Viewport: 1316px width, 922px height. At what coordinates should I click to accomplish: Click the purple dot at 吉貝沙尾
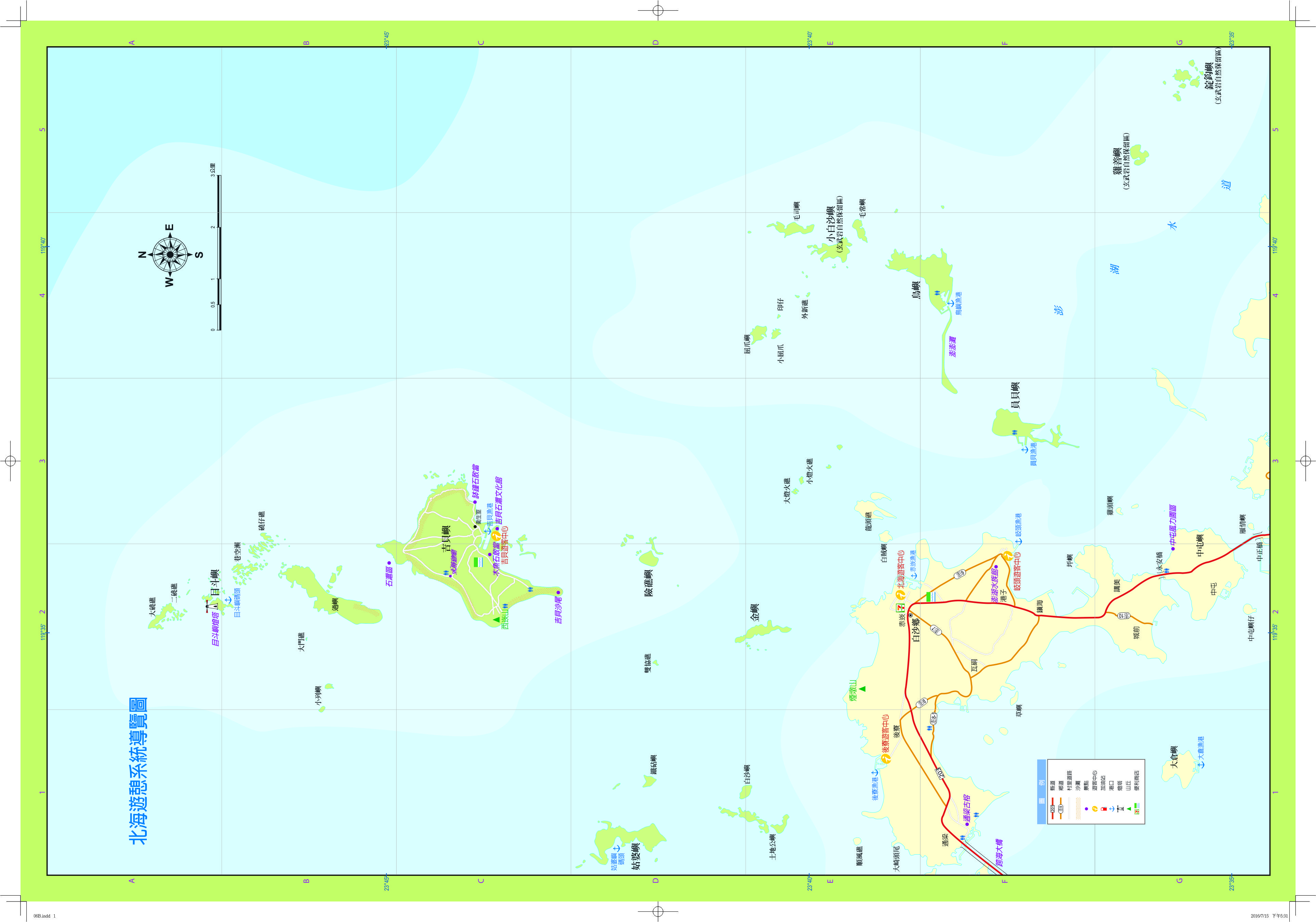558,593
